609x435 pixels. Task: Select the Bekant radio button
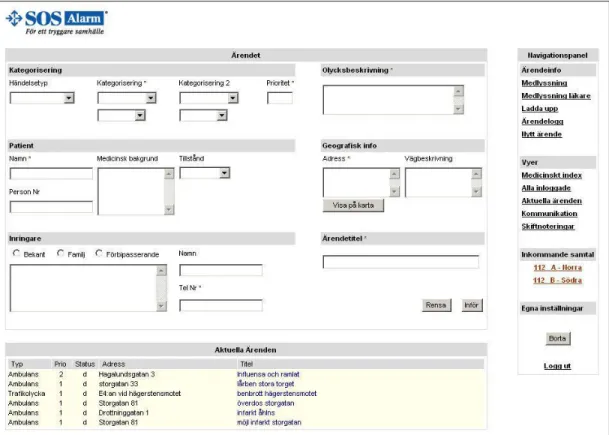[16, 253]
